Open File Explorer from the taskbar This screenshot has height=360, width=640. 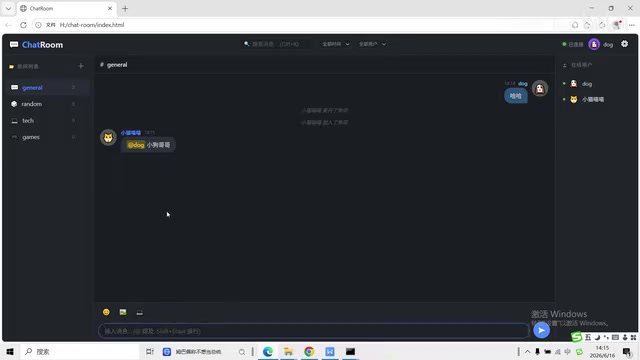(289, 351)
